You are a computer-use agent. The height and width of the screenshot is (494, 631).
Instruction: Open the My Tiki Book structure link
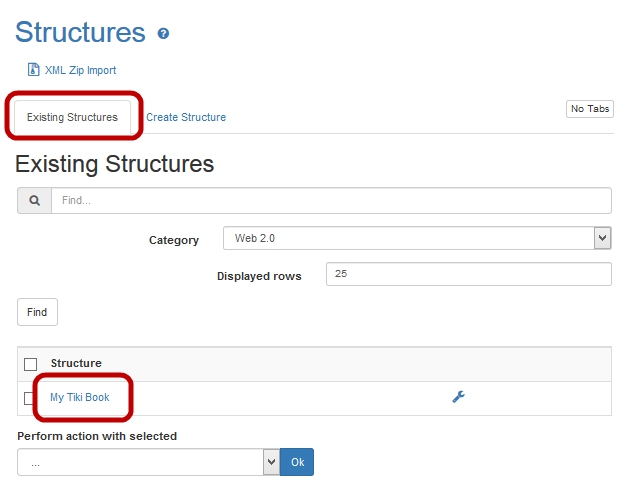(80, 397)
